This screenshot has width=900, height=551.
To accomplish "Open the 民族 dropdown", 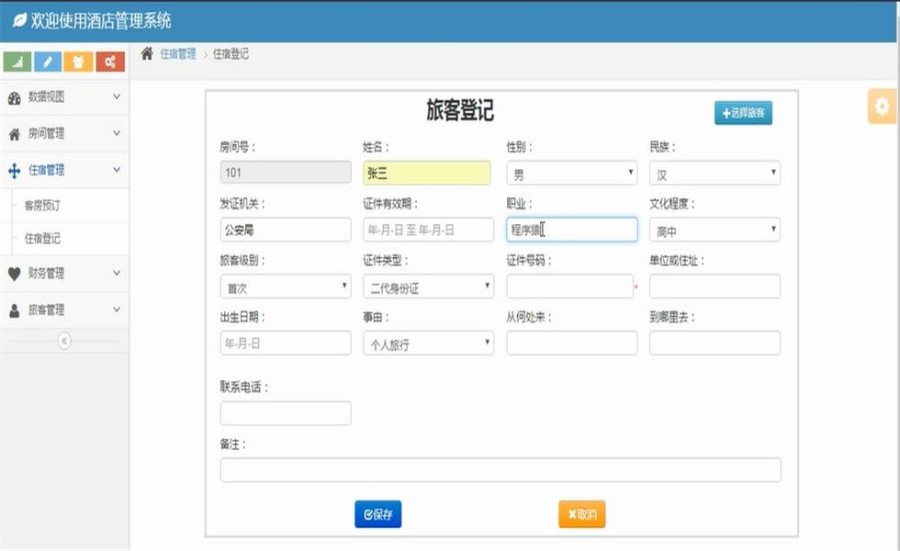I will click(715, 173).
